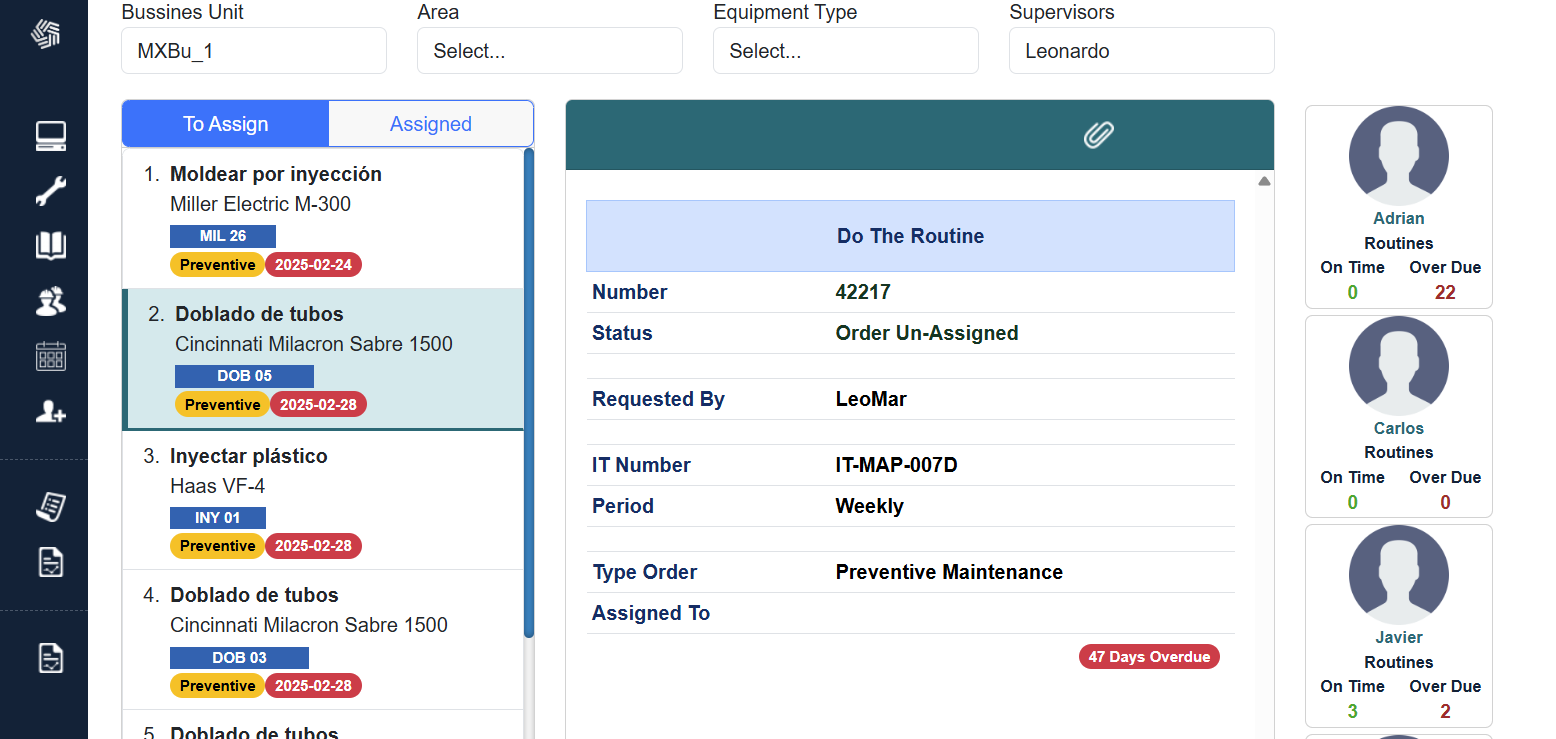Select Adrian's avatar picture
The width and height of the screenshot is (1556, 739).
click(1398, 156)
